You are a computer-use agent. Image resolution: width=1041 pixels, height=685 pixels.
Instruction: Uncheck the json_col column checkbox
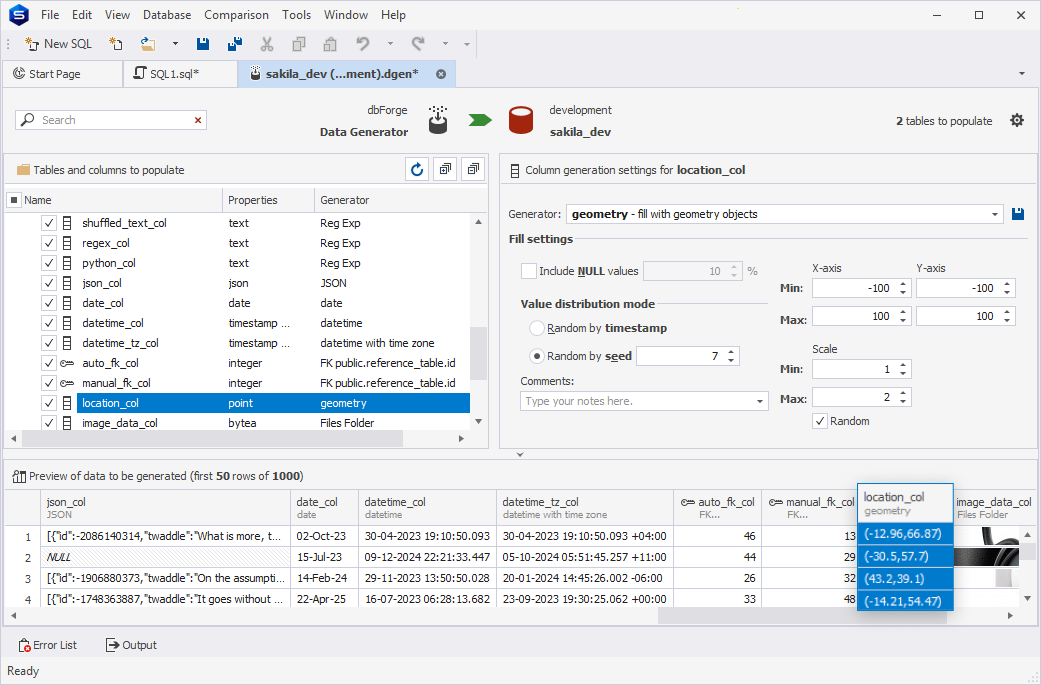click(49, 283)
